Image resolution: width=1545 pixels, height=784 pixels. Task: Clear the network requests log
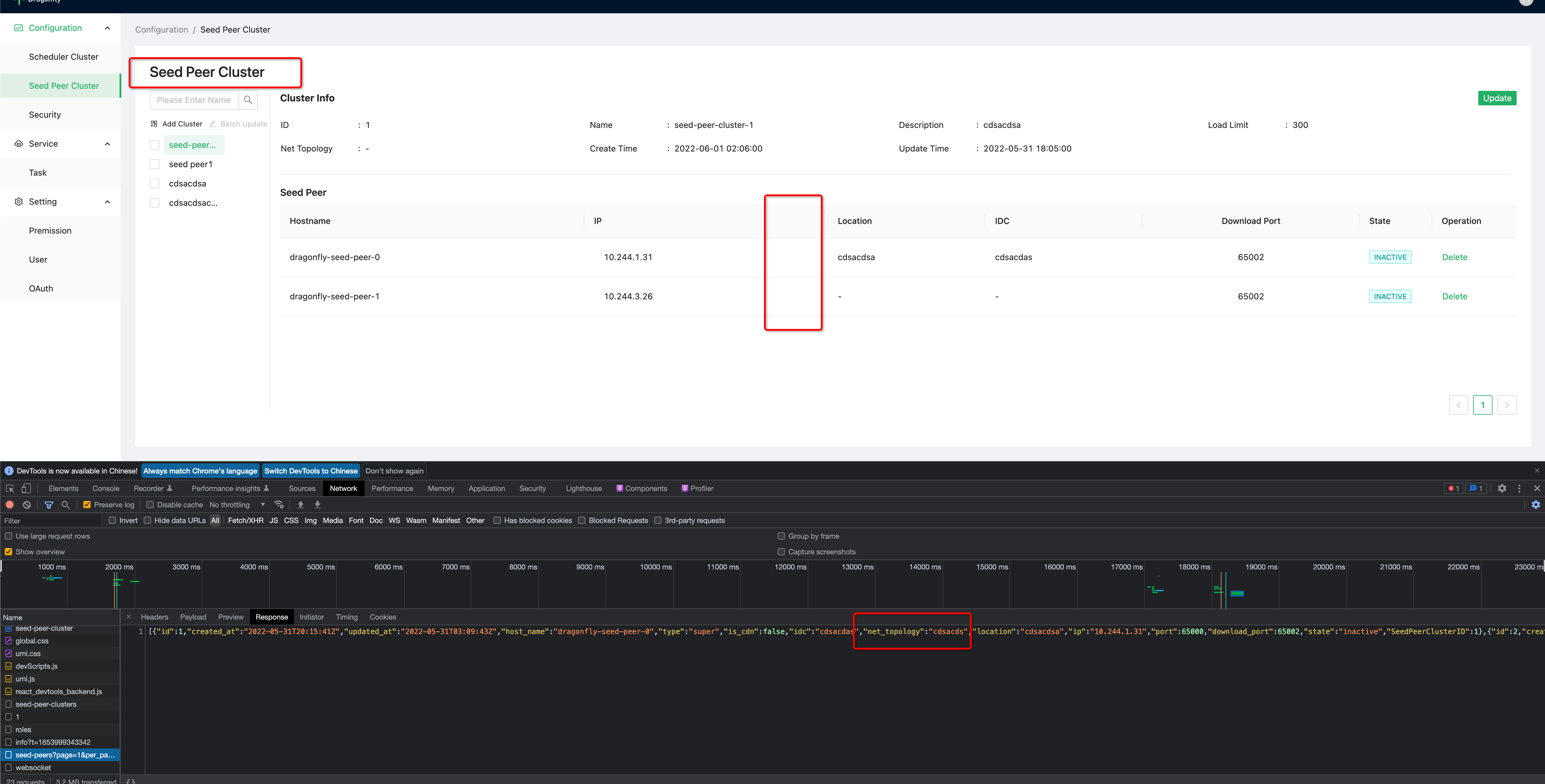point(26,505)
